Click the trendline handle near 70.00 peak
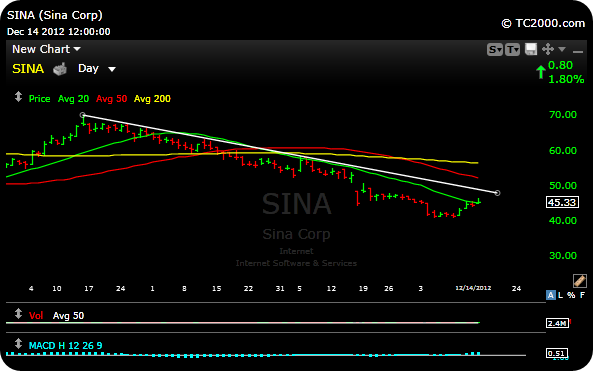593x371 pixels. click(83, 115)
